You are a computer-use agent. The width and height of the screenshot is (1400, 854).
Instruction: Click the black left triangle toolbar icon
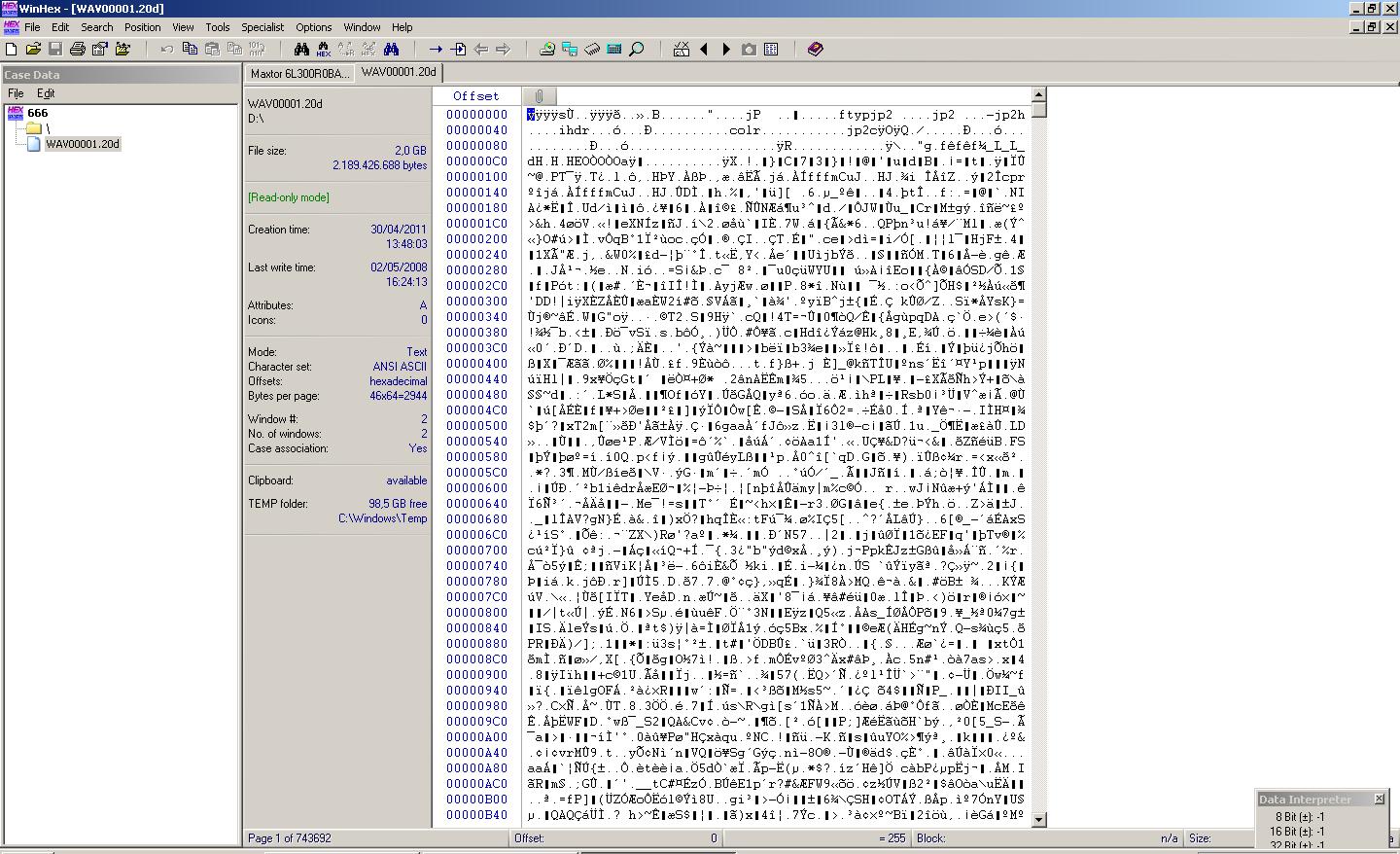point(704,49)
